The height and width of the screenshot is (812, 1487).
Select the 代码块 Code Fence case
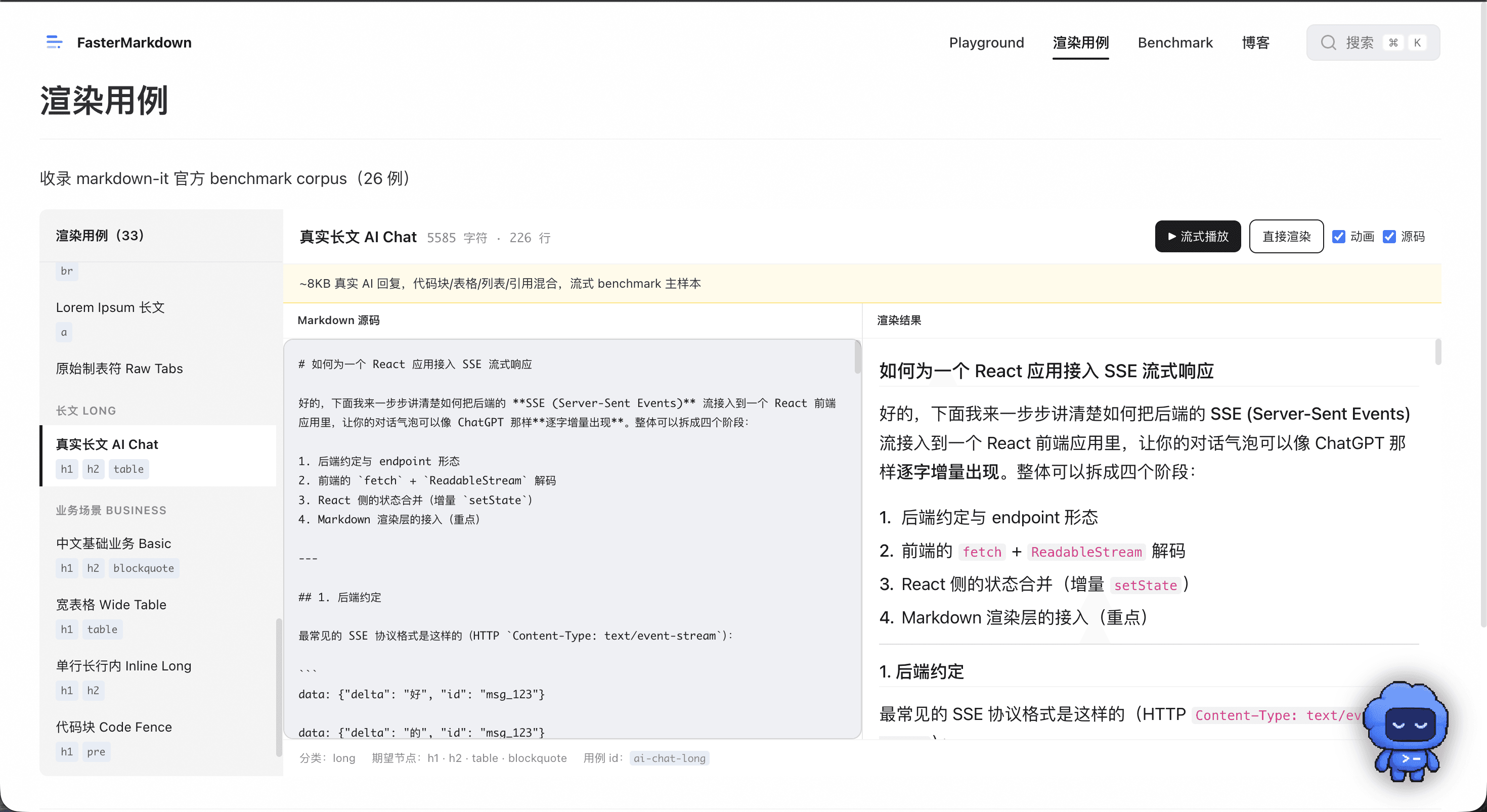114,727
